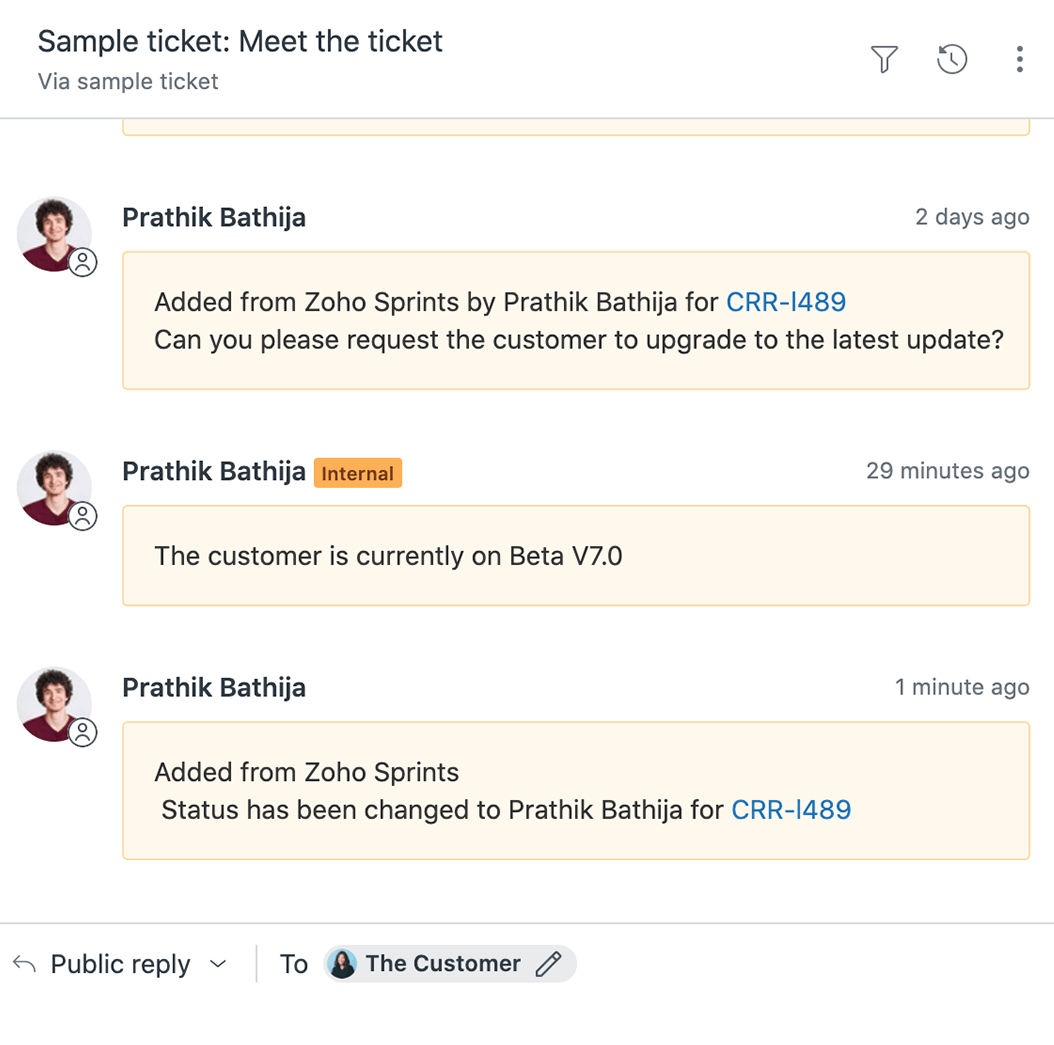Image resolution: width=1054 pixels, height=1045 pixels.
Task: Click the reply arrow icon
Action: pos(25,964)
